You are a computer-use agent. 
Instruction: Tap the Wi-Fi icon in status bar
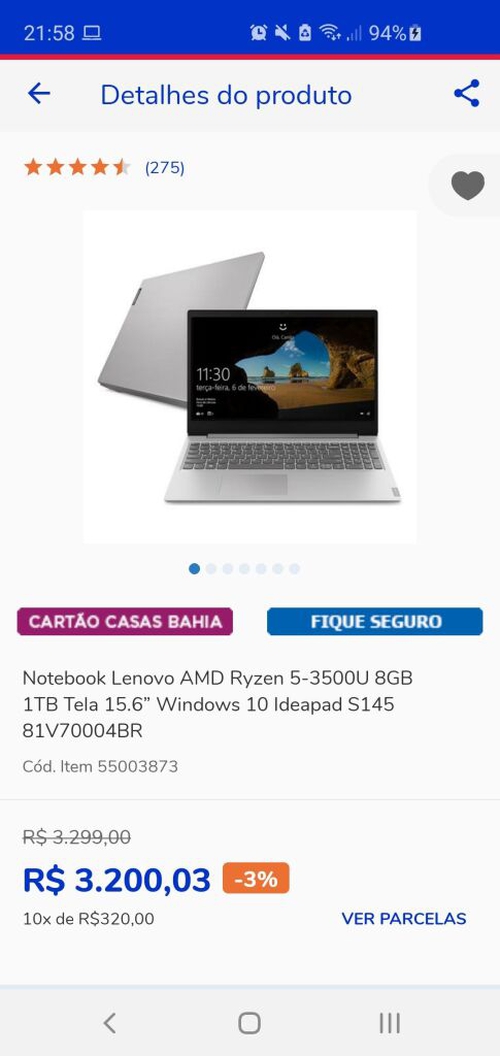click(x=330, y=32)
